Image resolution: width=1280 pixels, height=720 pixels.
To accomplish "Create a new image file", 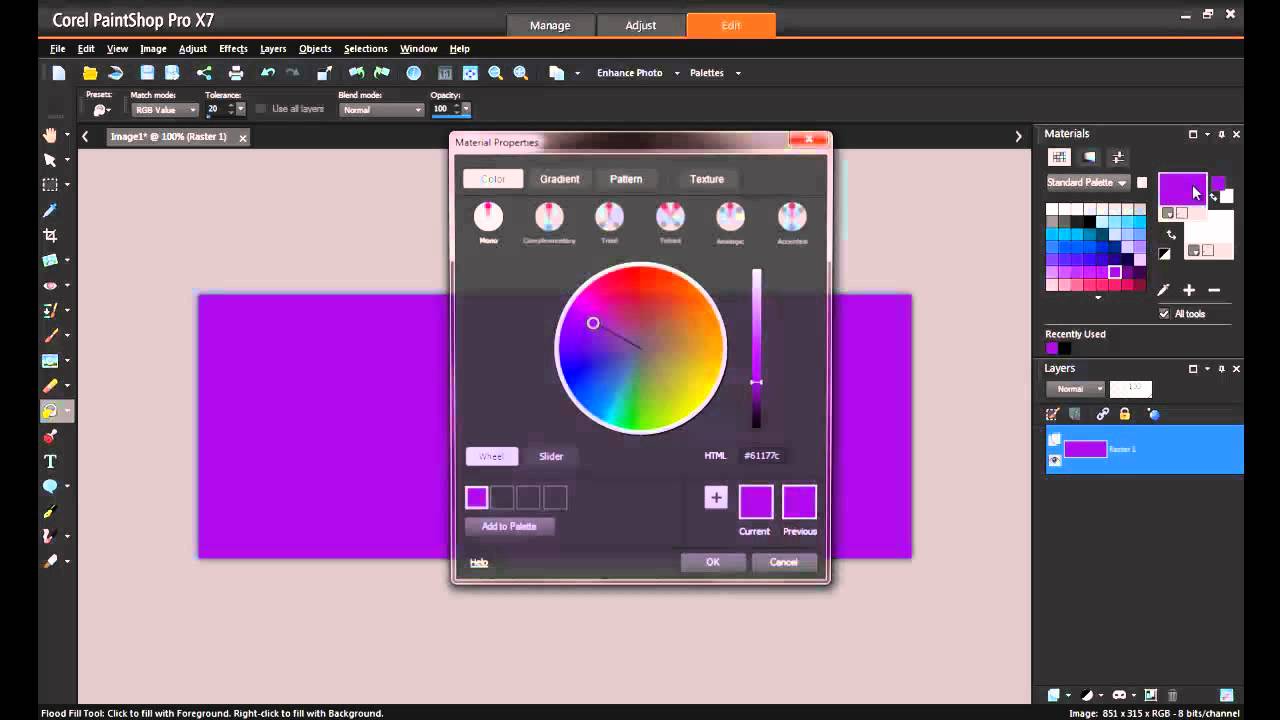I will 59,73.
